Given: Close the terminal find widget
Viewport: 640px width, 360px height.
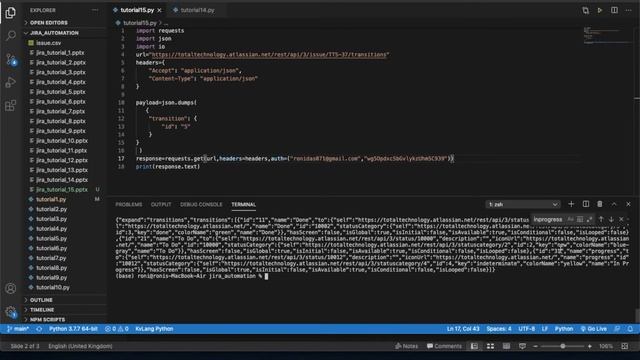Looking at the screenshot, I should click(x=621, y=220).
